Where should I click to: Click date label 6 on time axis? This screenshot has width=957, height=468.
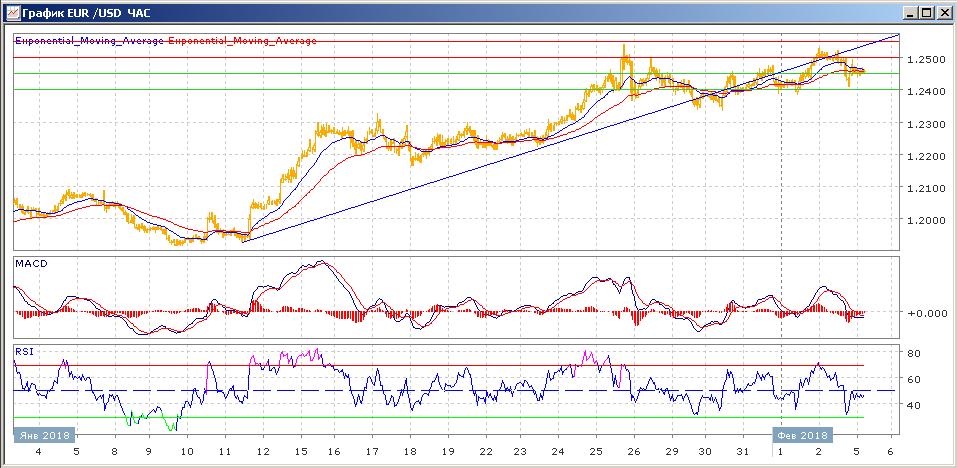pyautogui.click(x=892, y=452)
